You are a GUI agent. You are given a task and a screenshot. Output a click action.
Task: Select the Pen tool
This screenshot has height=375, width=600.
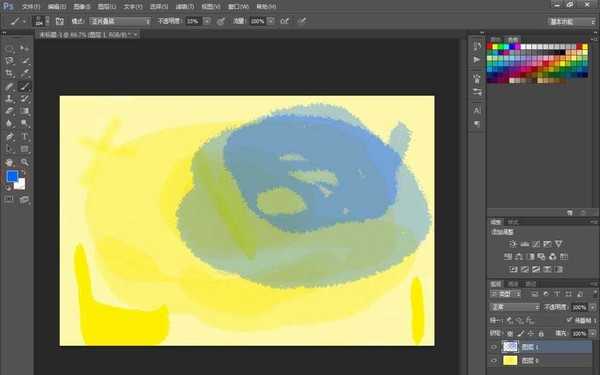[x=10, y=137]
